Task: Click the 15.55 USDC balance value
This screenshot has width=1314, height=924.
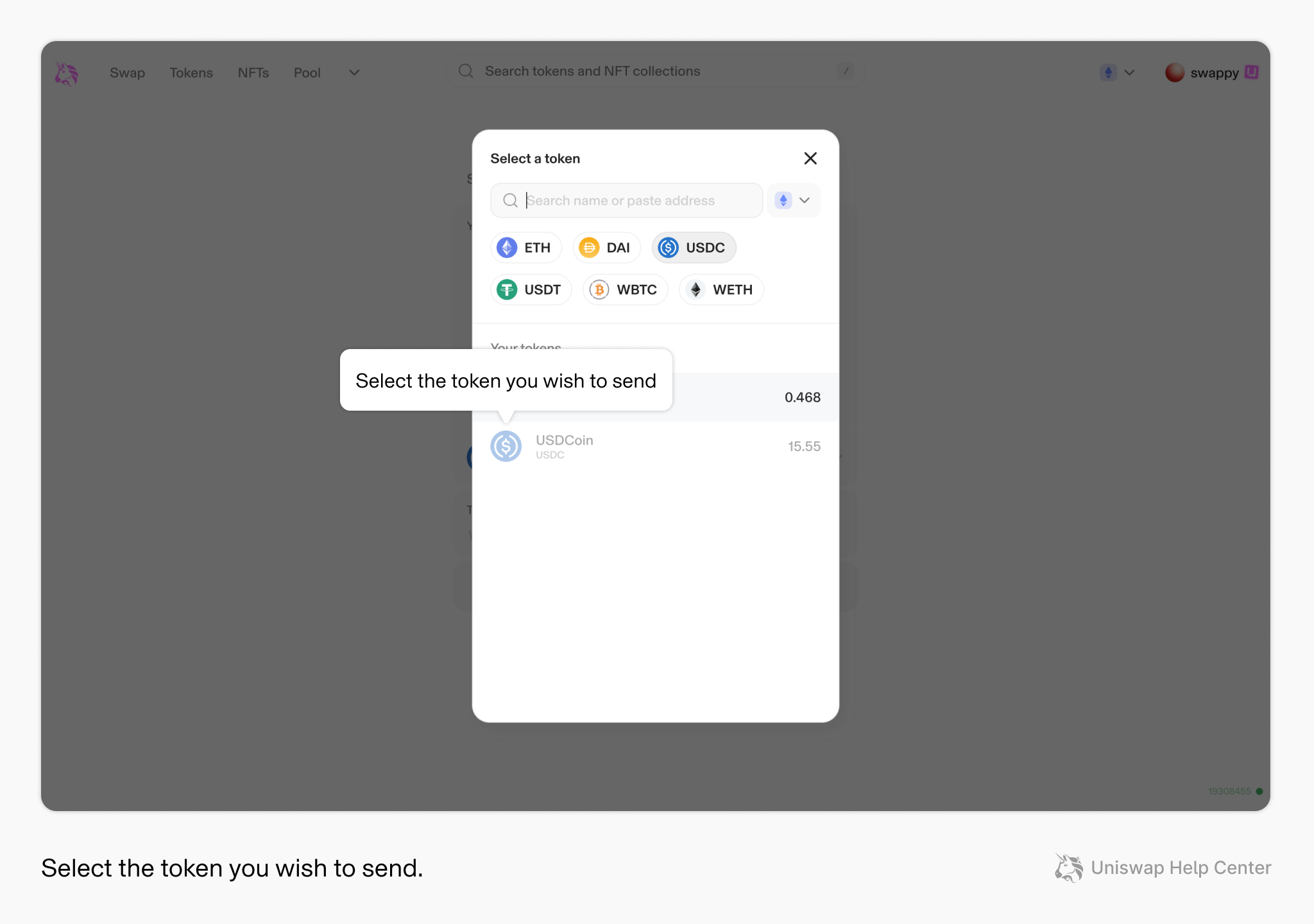Action: (804, 446)
